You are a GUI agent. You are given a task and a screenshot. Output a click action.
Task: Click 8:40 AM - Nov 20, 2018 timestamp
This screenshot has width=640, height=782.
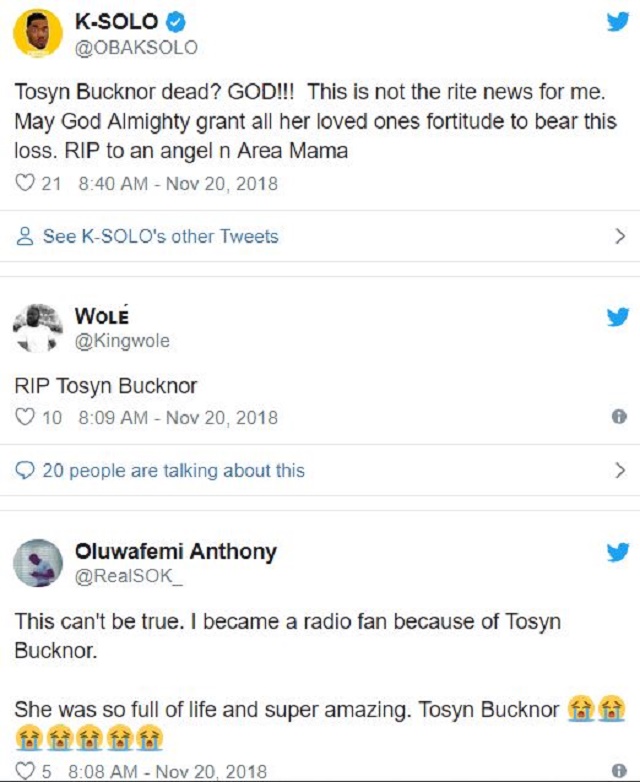(177, 184)
